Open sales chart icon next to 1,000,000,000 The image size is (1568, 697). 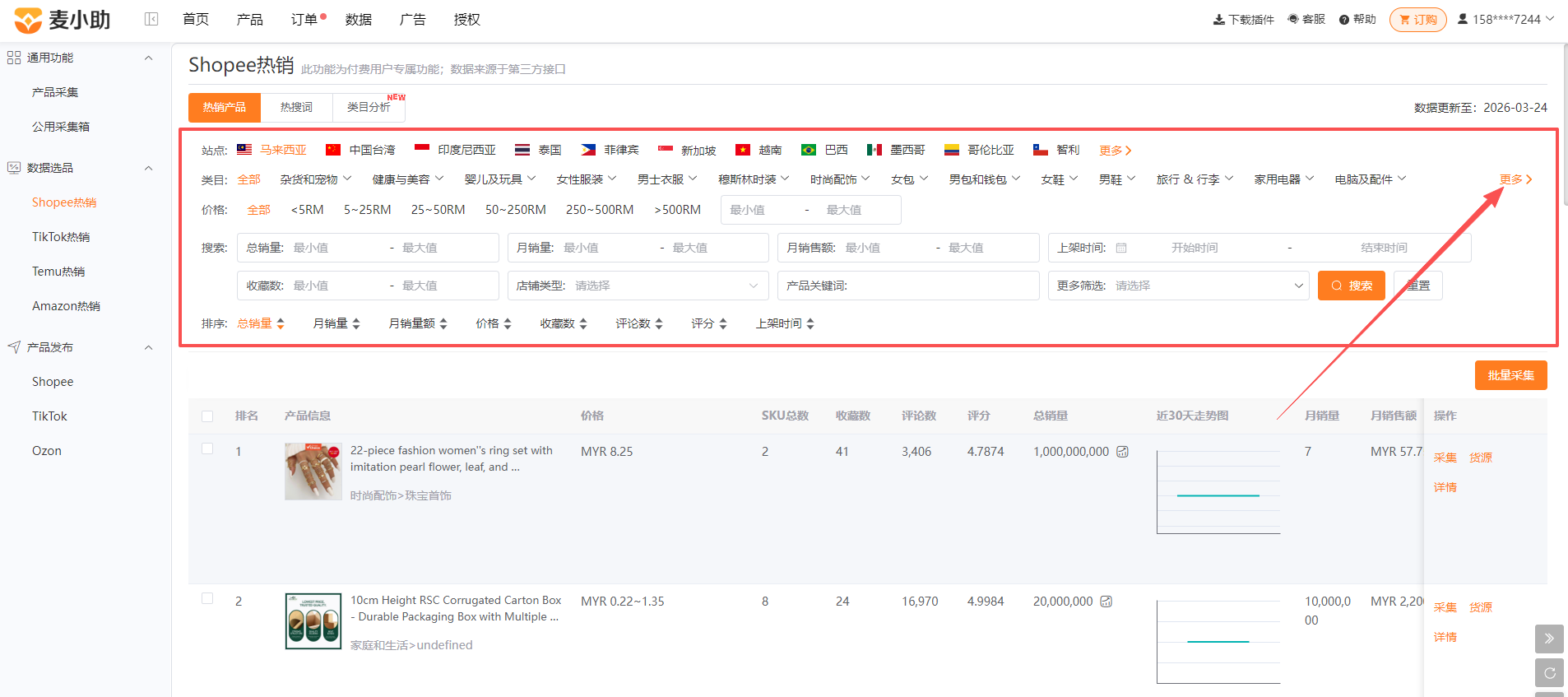point(1122,452)
